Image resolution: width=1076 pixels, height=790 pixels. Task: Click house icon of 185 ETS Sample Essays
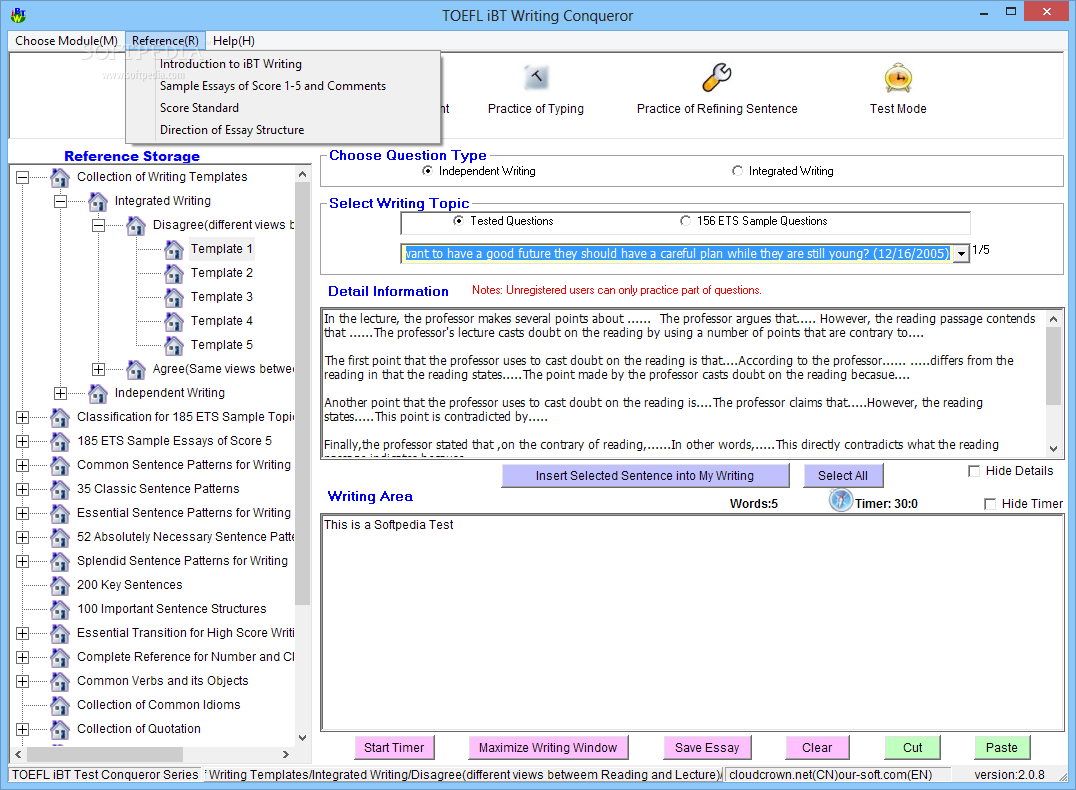(60, 441)
